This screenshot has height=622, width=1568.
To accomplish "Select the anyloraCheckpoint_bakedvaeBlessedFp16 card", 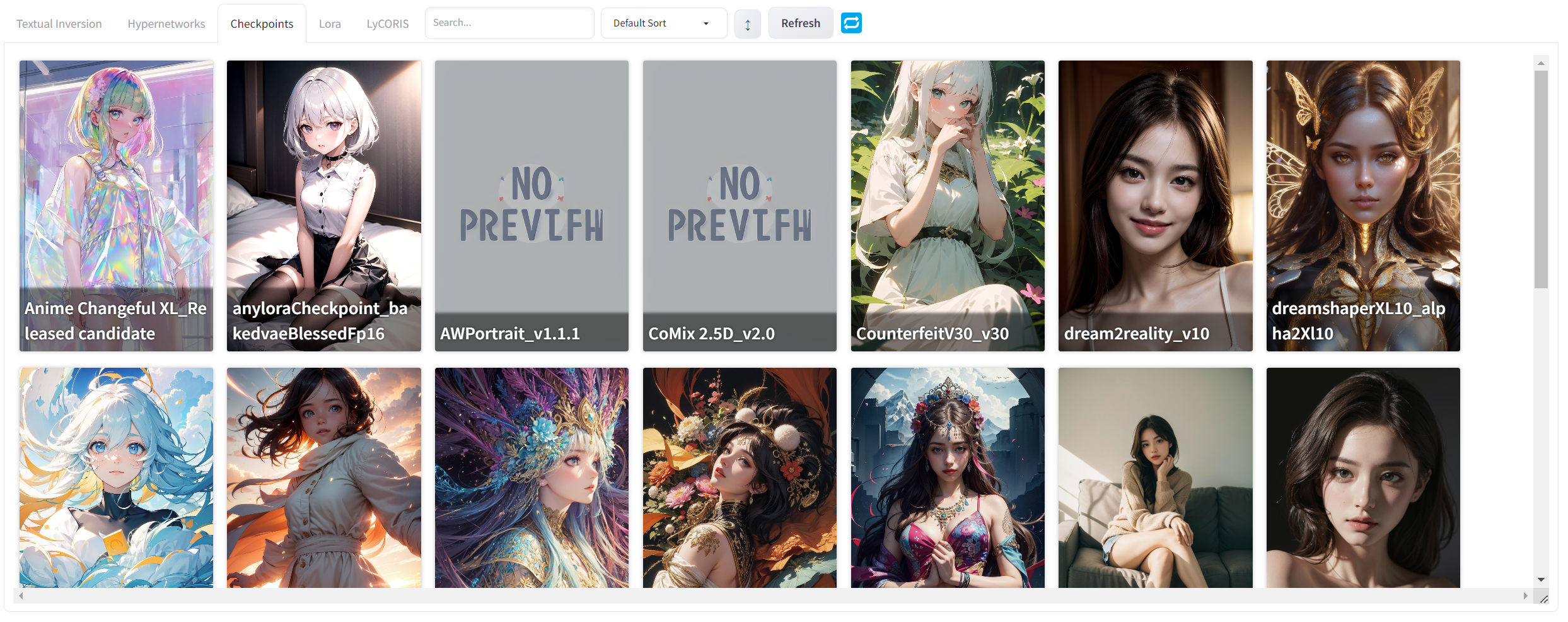I will coord(324,206).
